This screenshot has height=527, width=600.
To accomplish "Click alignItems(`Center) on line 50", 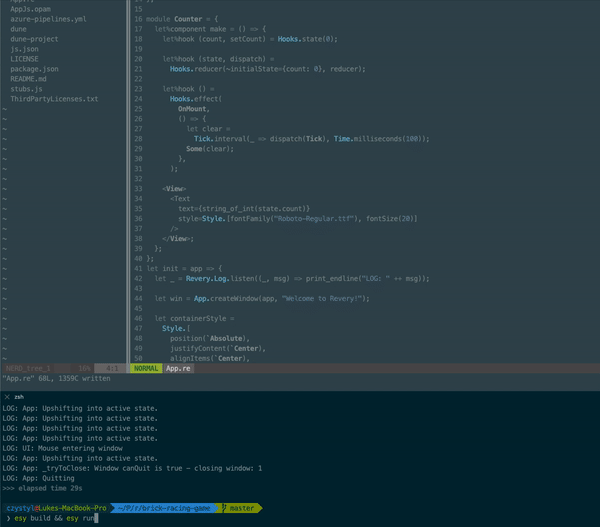I will pyautogui.click(x=209, y=358).
